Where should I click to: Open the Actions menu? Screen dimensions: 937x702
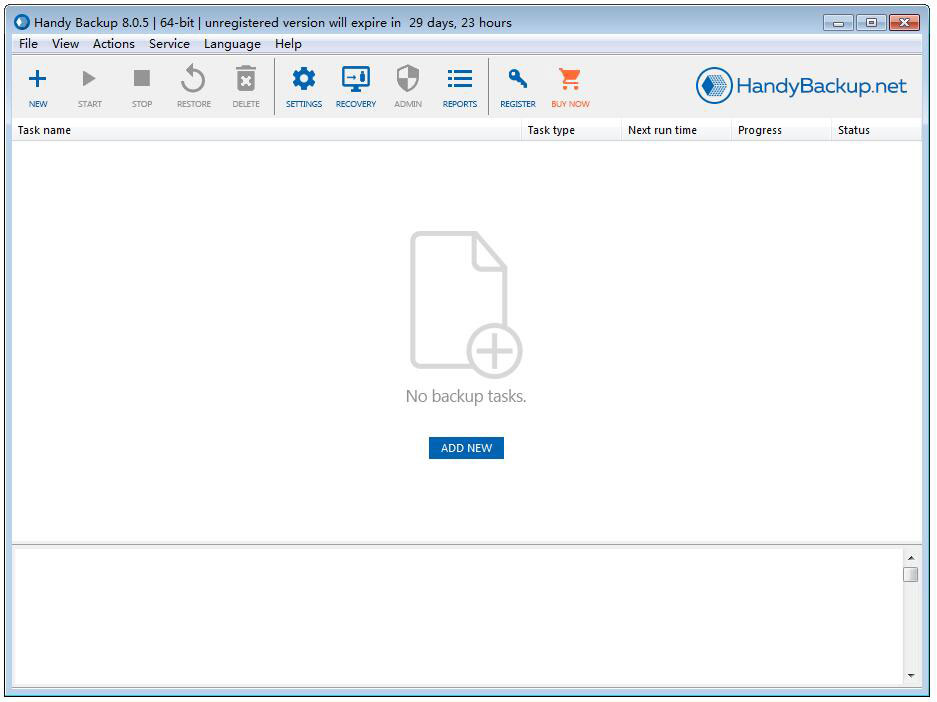113,44
